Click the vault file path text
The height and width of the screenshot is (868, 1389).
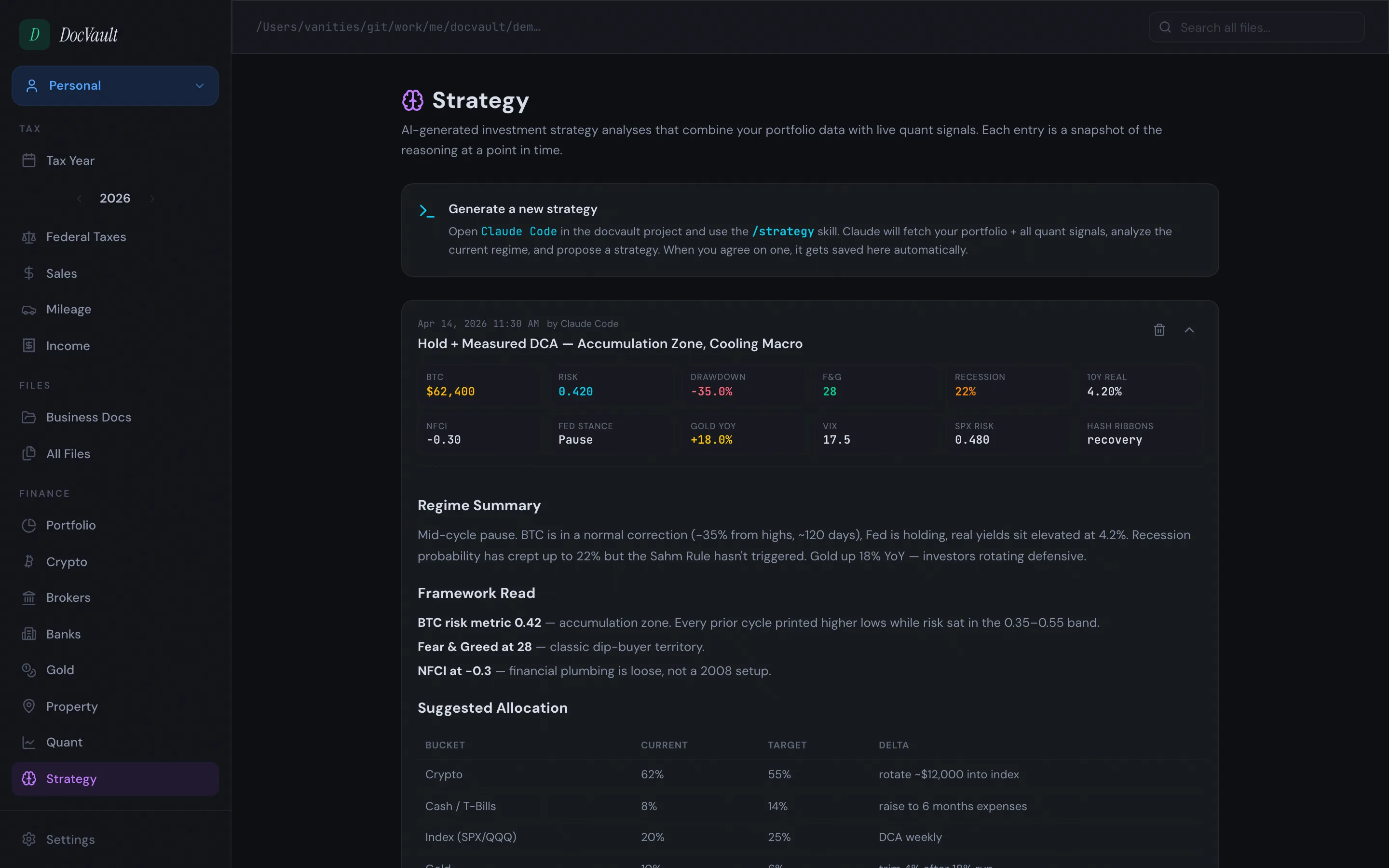(x=398, y=27)
